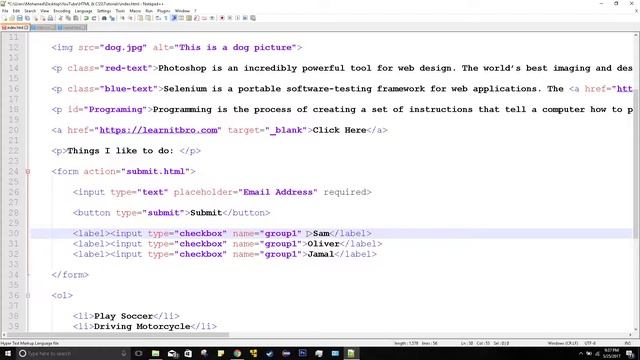Open the Language menu
This screenshot has width=640, height=360.
pyautogui.click(x=83, y=11)
